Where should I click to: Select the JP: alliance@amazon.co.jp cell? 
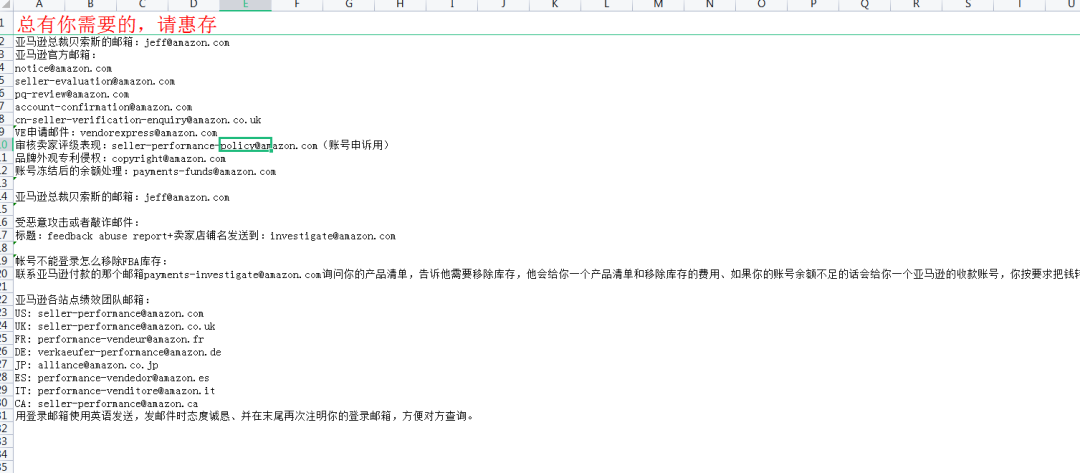pos(87,365)
